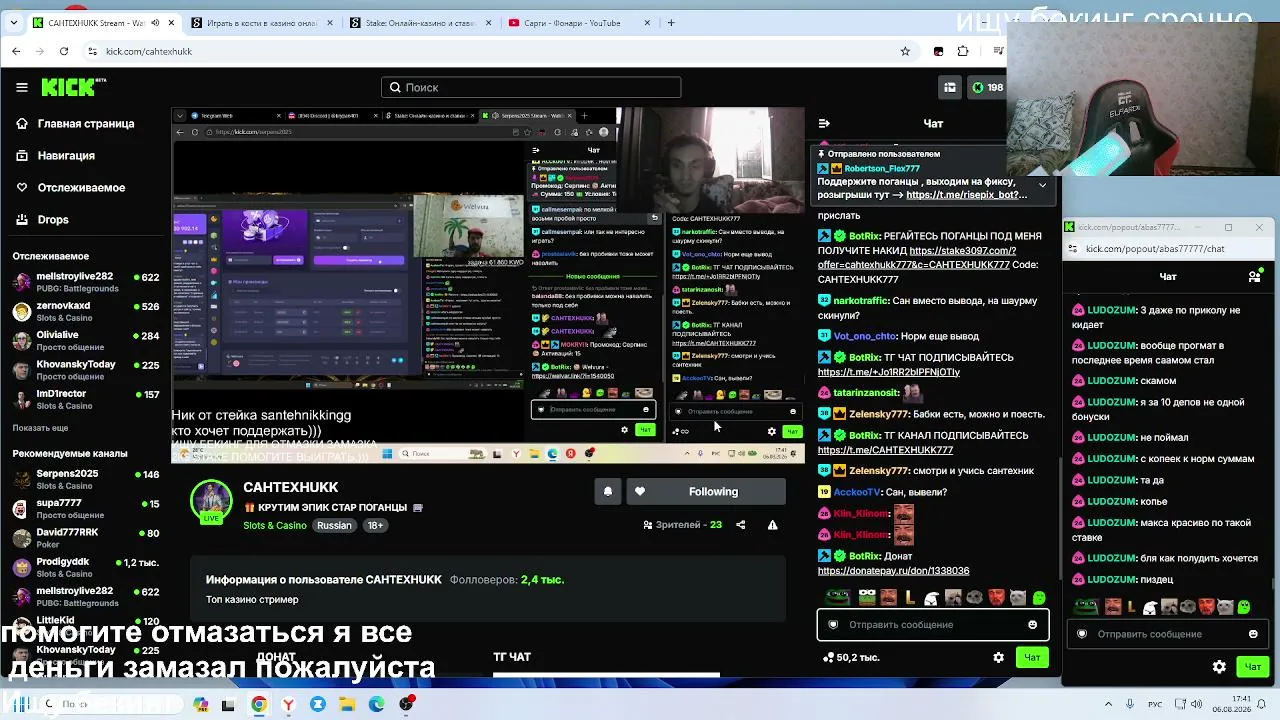Send with Чат button in popout window
This screenshot has height=720, width=1280.
1253,667
